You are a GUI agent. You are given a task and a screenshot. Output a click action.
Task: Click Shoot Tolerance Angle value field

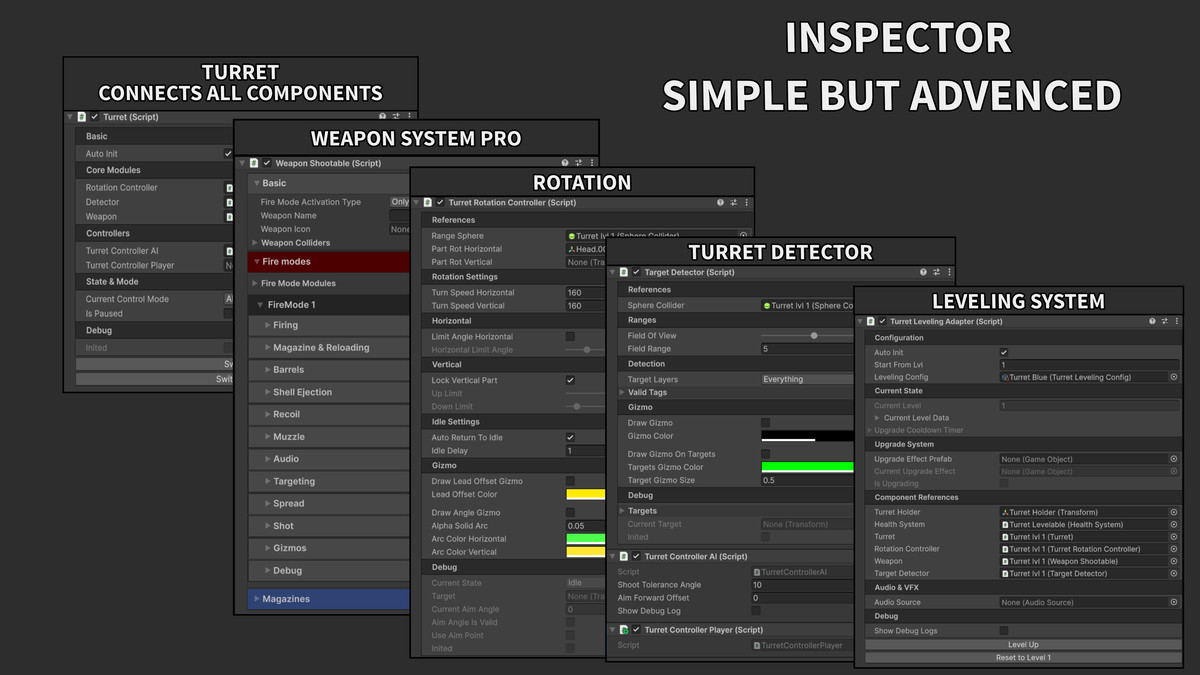pyautogui.click(x=801, y=585)
